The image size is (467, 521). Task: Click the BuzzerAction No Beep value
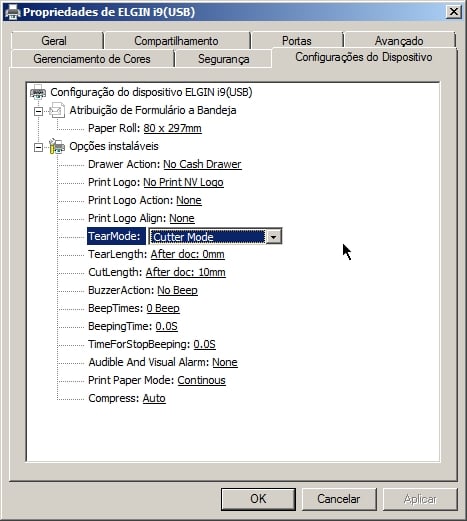[x=177, y=290]
